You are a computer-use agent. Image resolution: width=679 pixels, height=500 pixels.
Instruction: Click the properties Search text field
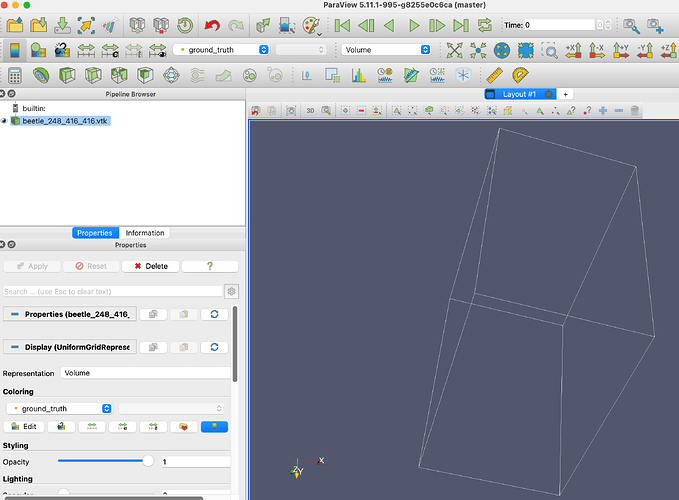point(113,291)
